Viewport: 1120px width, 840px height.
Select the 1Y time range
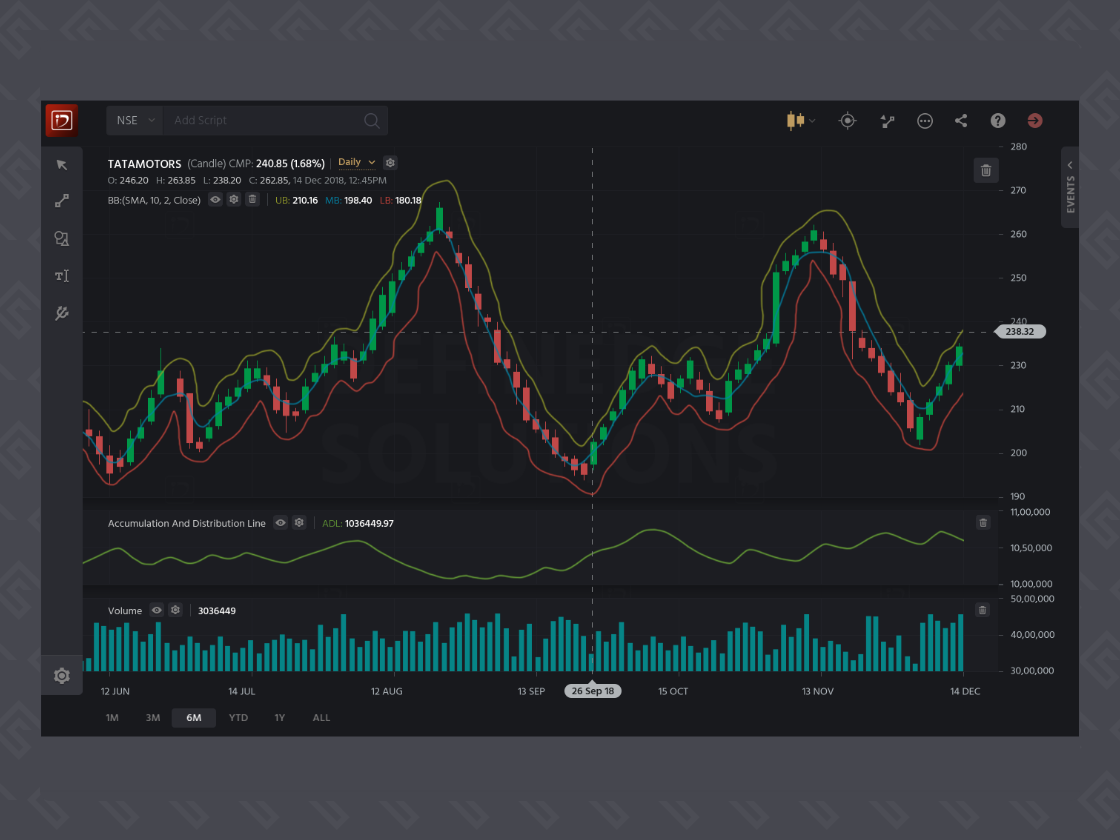click(x=280, y=717)
